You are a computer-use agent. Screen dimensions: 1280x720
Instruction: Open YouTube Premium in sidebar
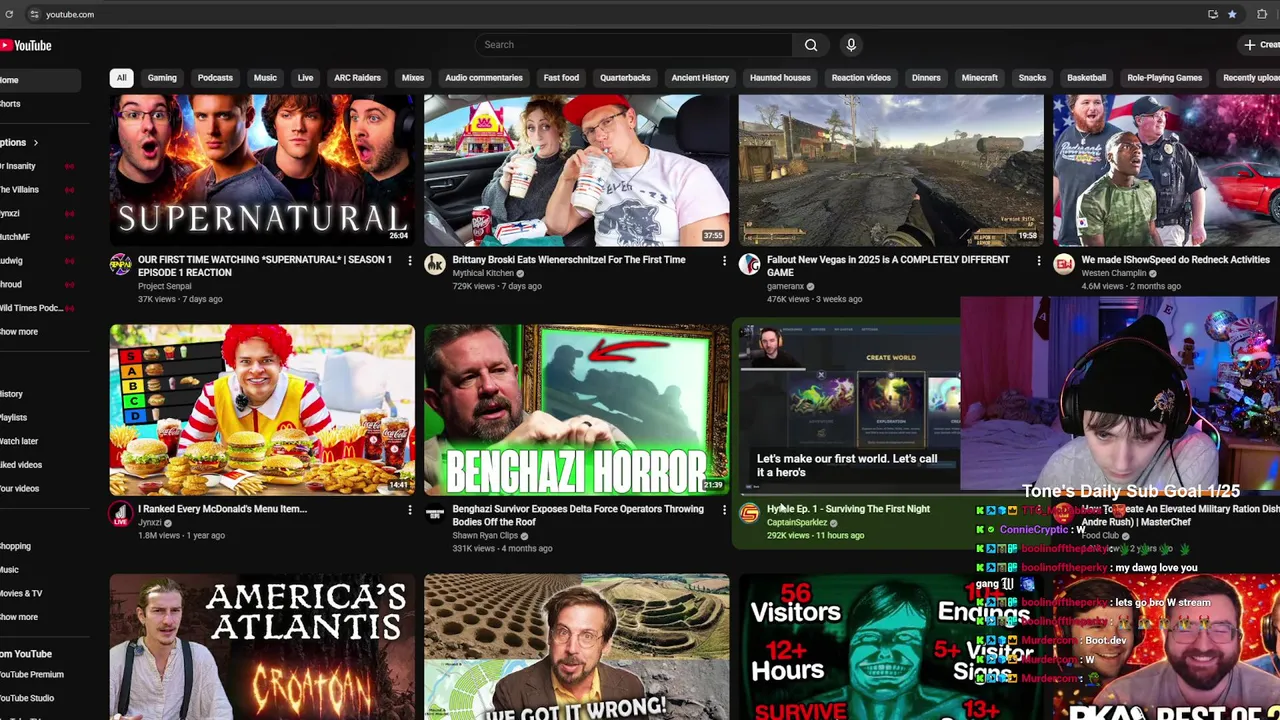point(32,675)
